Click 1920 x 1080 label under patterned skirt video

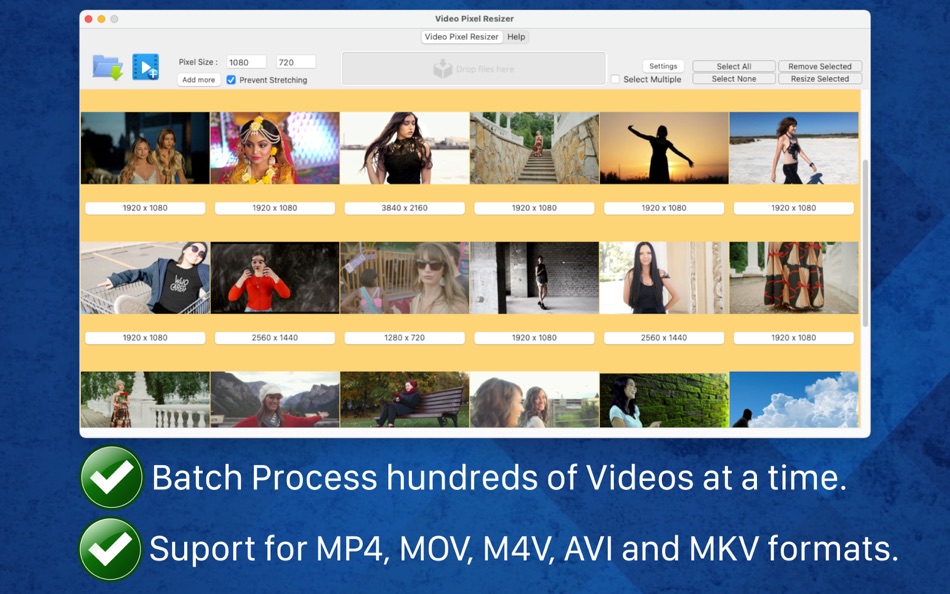coord(794,338)
